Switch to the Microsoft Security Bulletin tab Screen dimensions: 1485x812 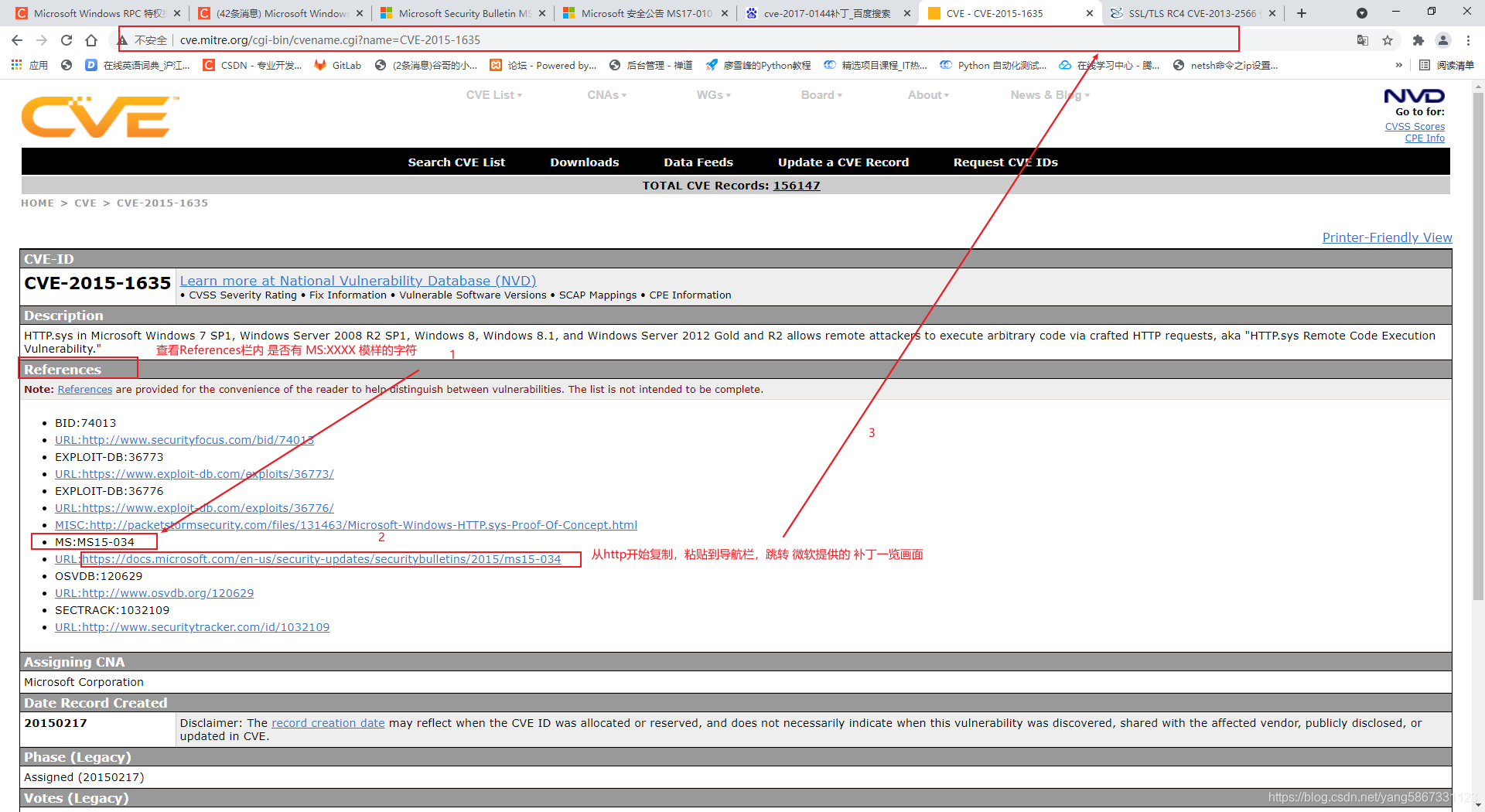(x=463, y=13)
